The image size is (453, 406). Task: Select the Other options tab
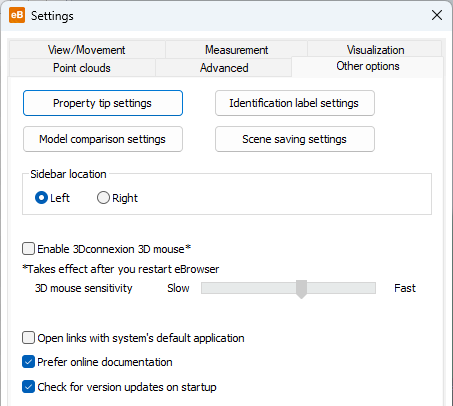click(368, 66)
